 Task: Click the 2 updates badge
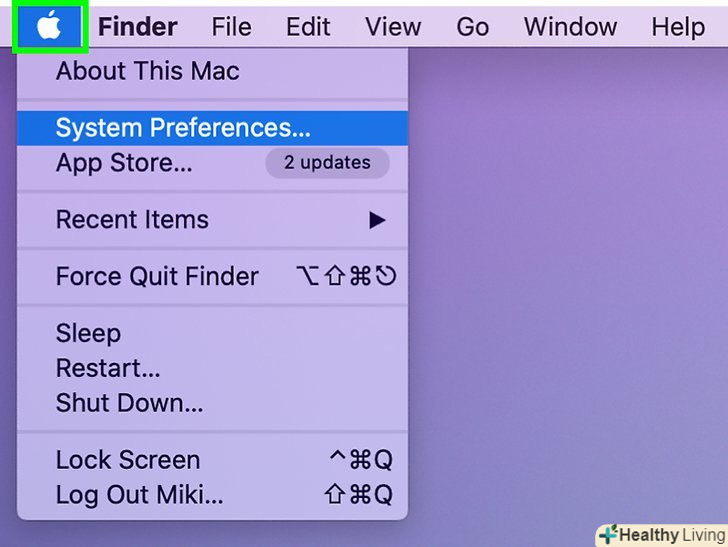(x=326, y=162)
